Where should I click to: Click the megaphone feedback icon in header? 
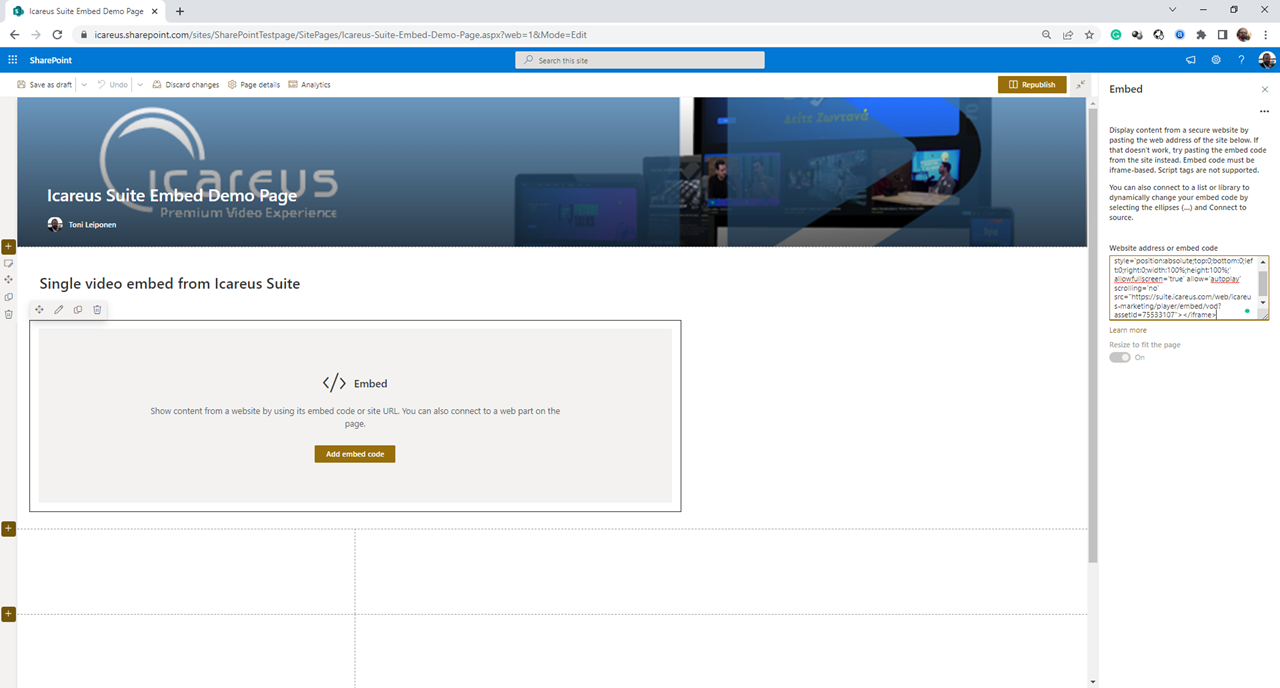[1190, 60]
